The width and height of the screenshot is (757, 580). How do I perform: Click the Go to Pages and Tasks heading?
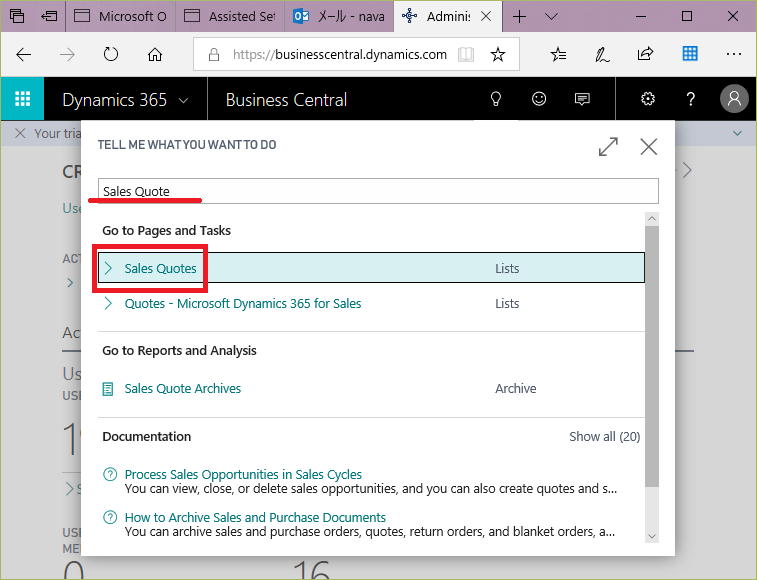167,230
